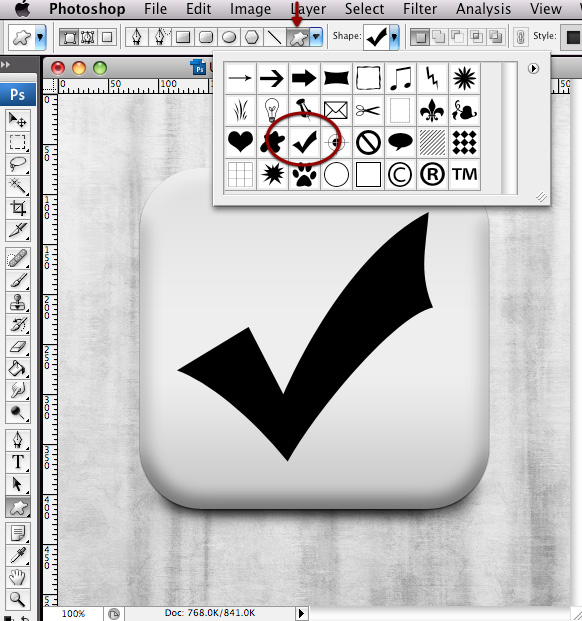Select the Crop tool
Viewport: 582px width, 621px height.
coord(17,208)
